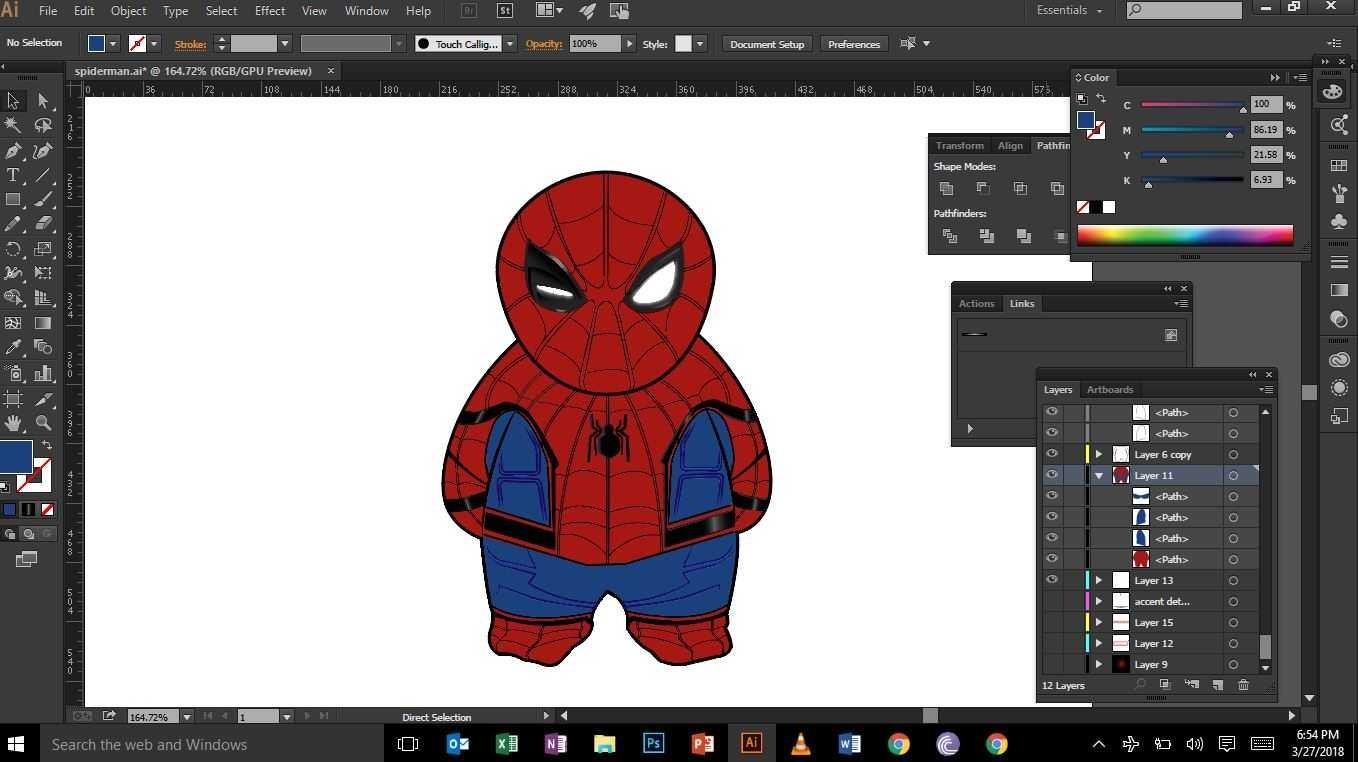Click the Divide pathfinder icon

(x=950, y=236)
